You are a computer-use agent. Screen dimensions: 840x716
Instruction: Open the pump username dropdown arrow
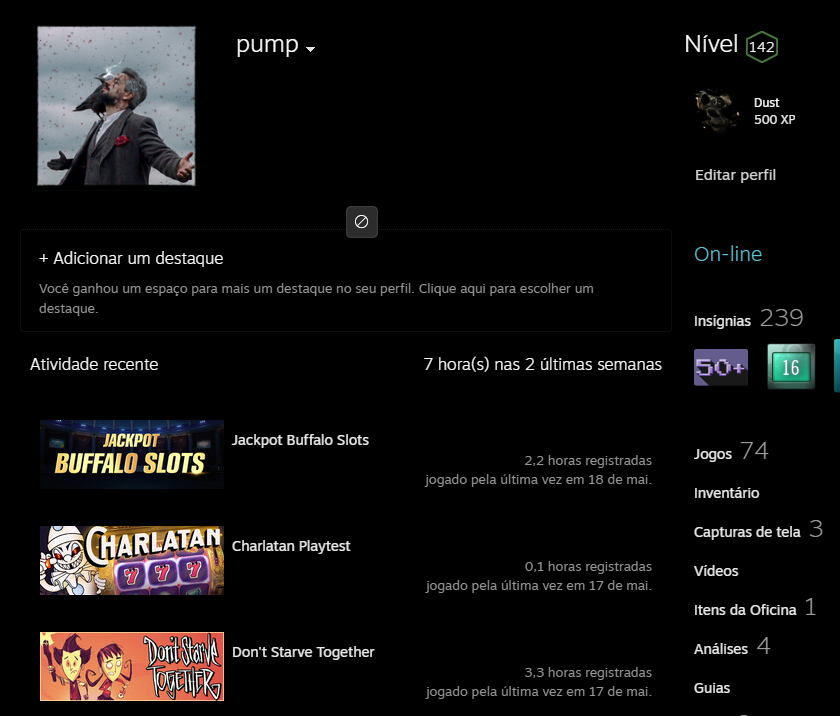[310, 49]
